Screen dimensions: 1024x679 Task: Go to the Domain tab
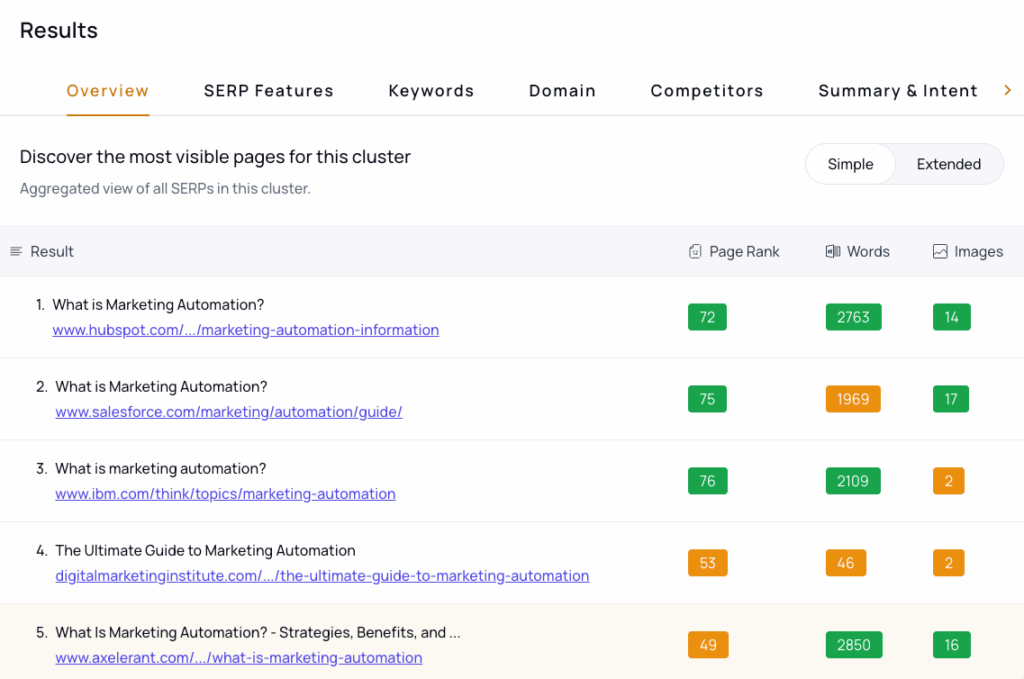[562, 91]
